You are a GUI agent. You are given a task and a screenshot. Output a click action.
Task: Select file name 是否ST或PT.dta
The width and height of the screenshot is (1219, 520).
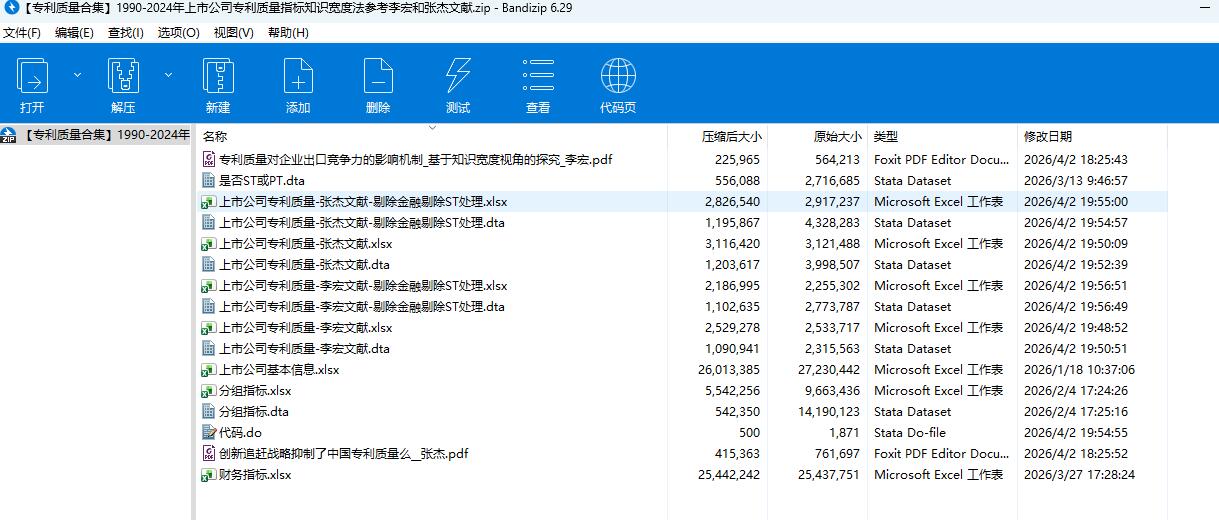(x=262, y=180)
